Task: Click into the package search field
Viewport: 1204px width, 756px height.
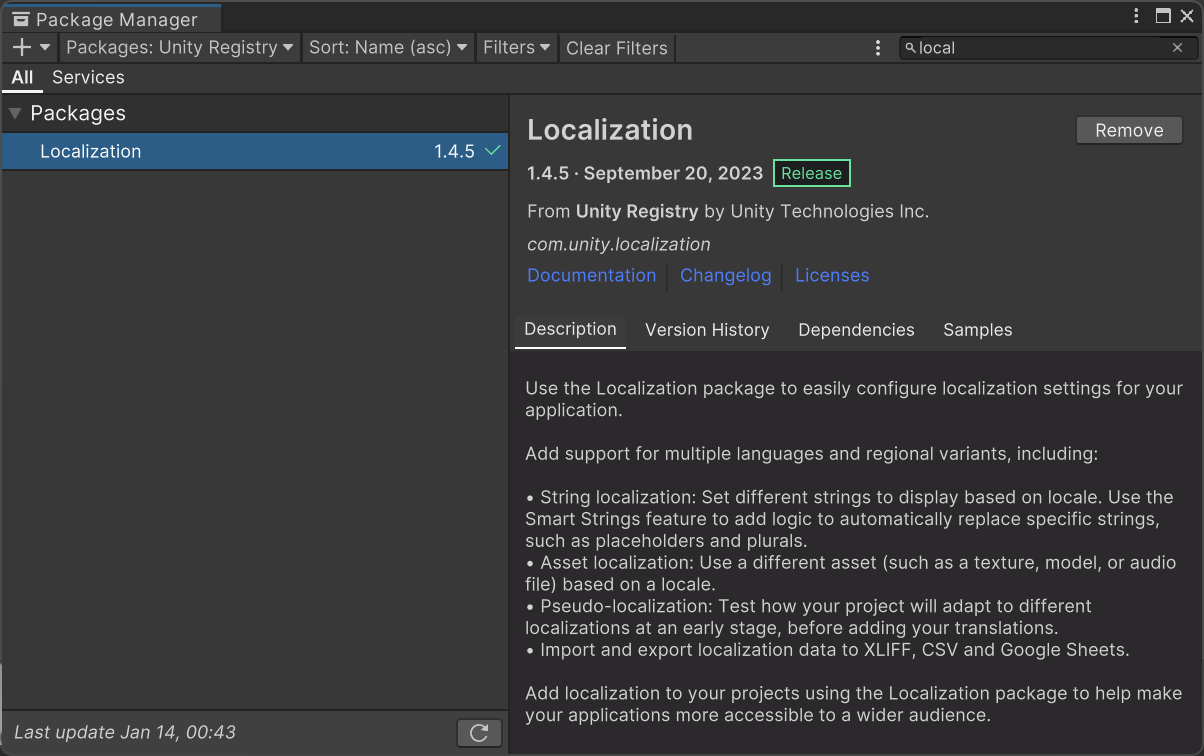Action: pos(1040,48)
